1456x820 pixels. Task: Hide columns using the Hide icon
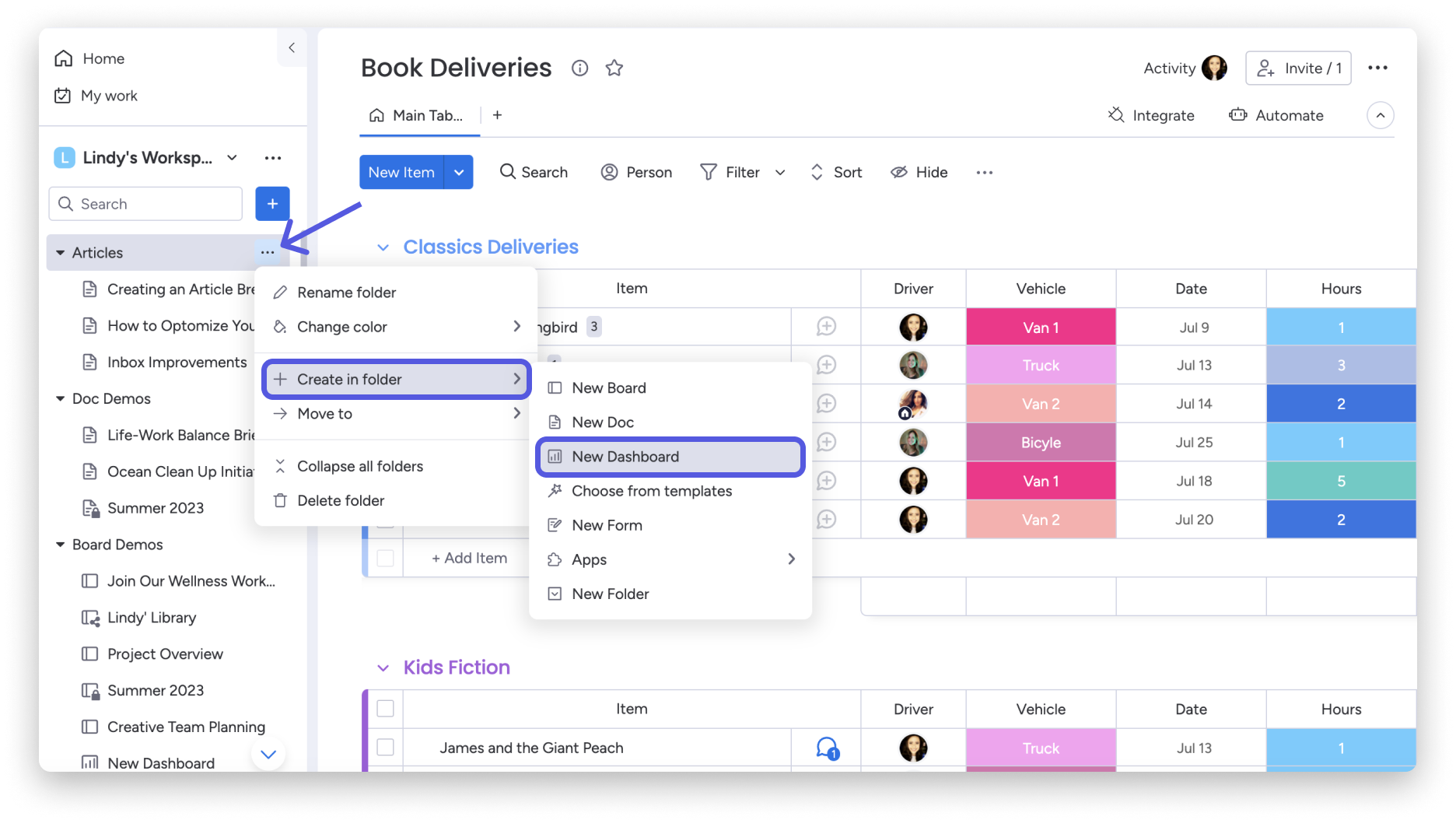click(x=919, y=172)
